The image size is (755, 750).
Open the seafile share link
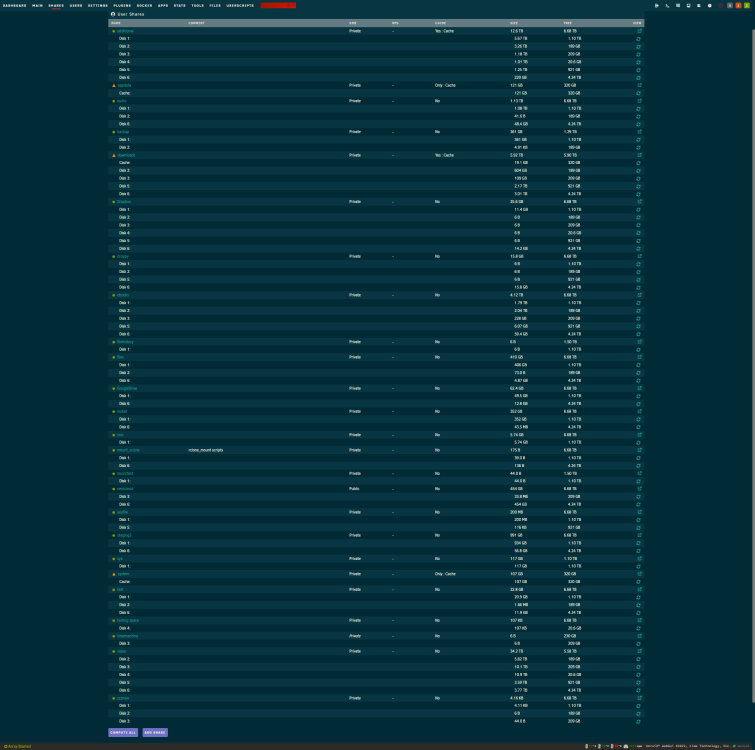[x=122, y=512]
